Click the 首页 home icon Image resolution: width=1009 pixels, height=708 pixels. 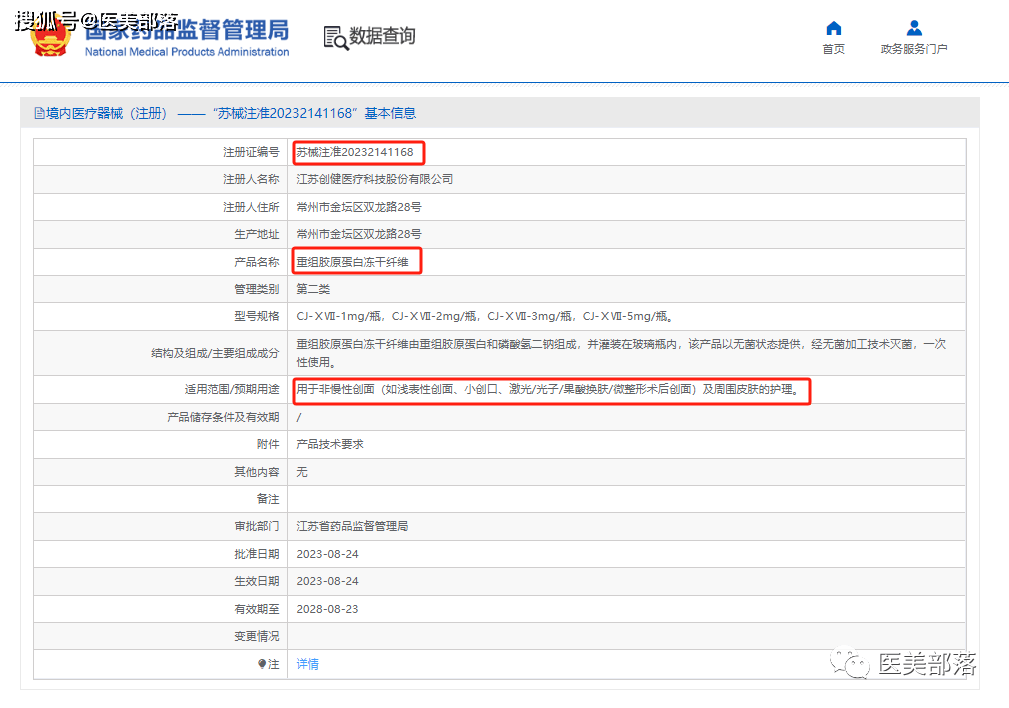click(833, 28)
